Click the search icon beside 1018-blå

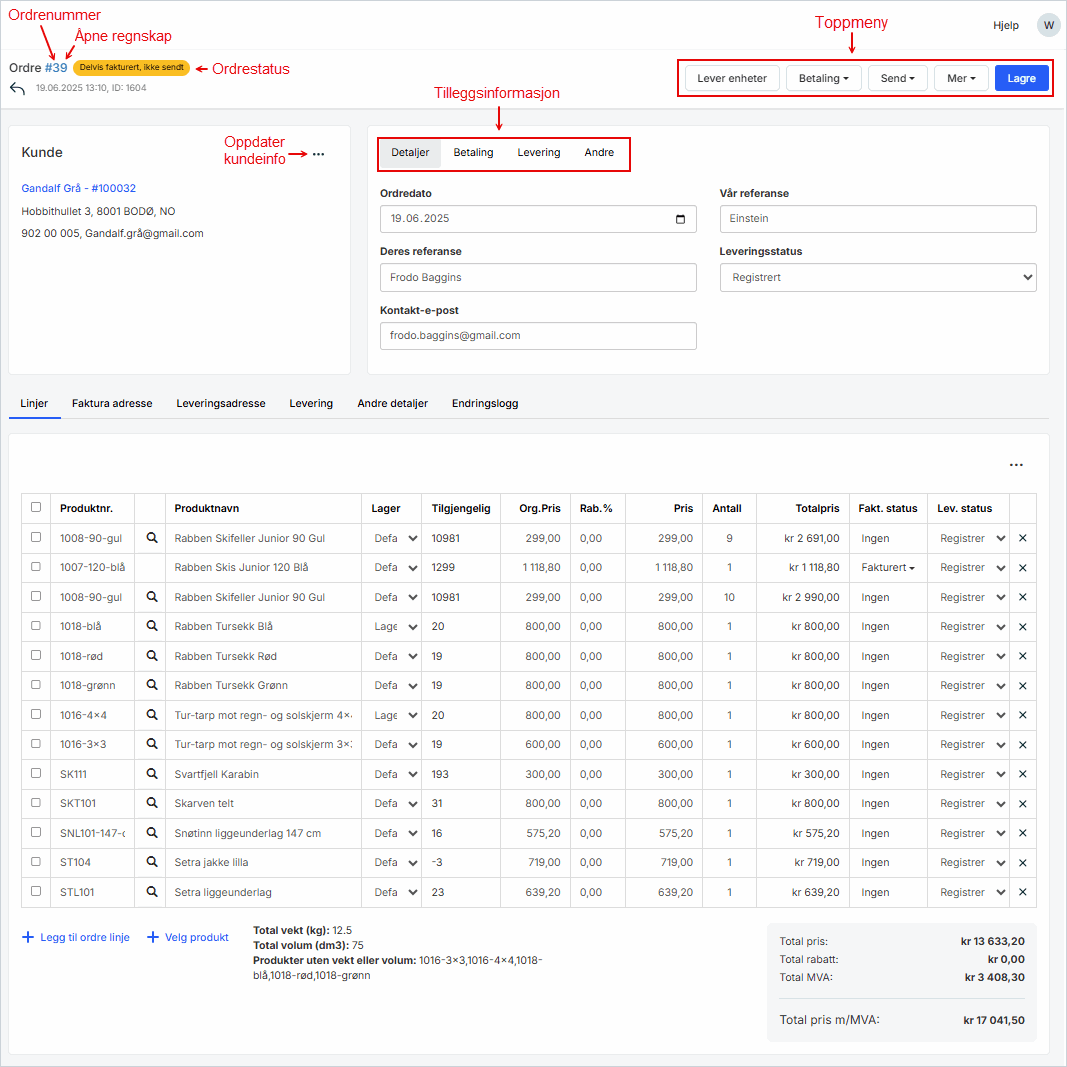click(x=152, y=626)
